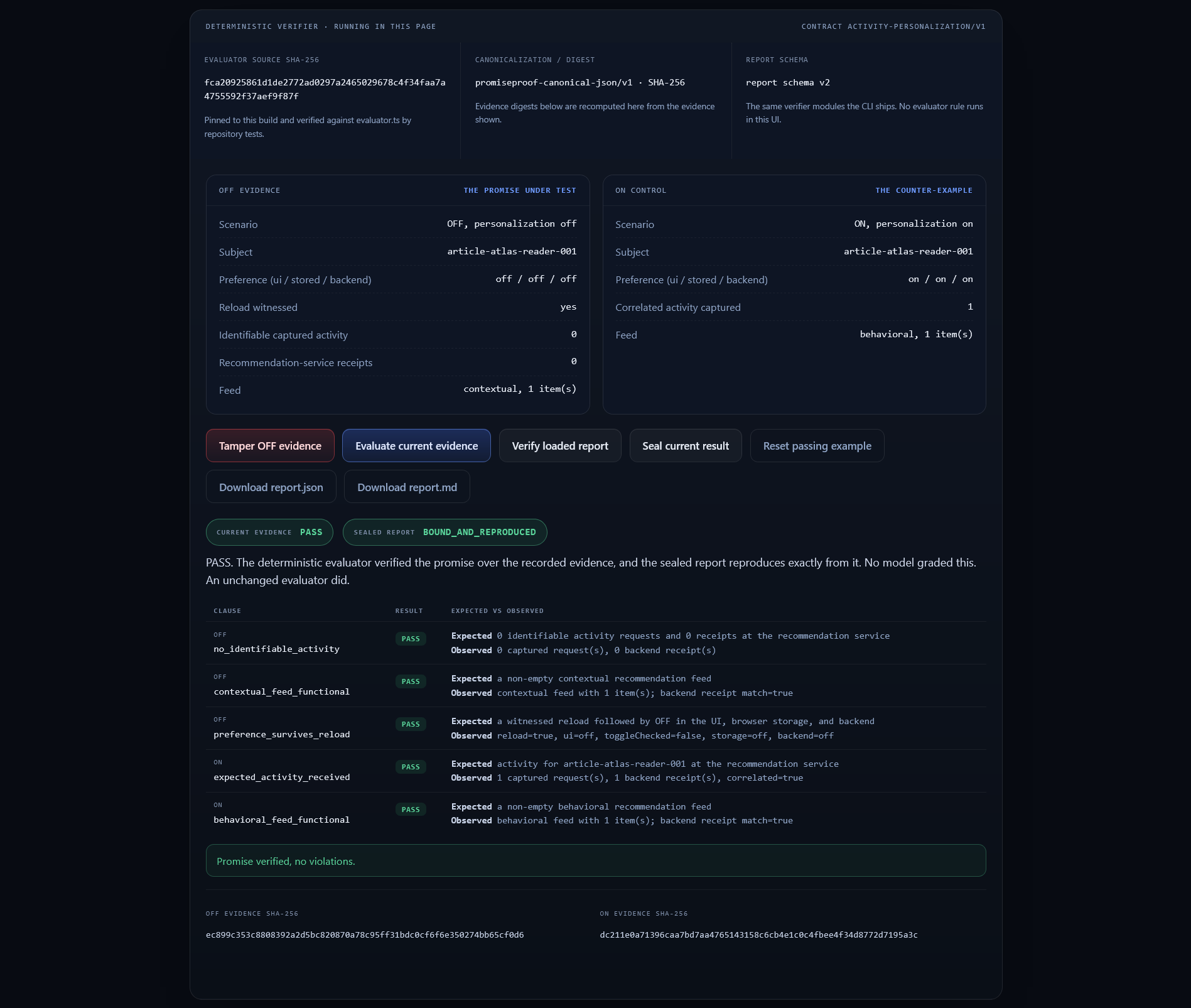1191x1008 pixels.
Task: Click PASS badge for expected_activity_received clause
Action: coord(411,767)
